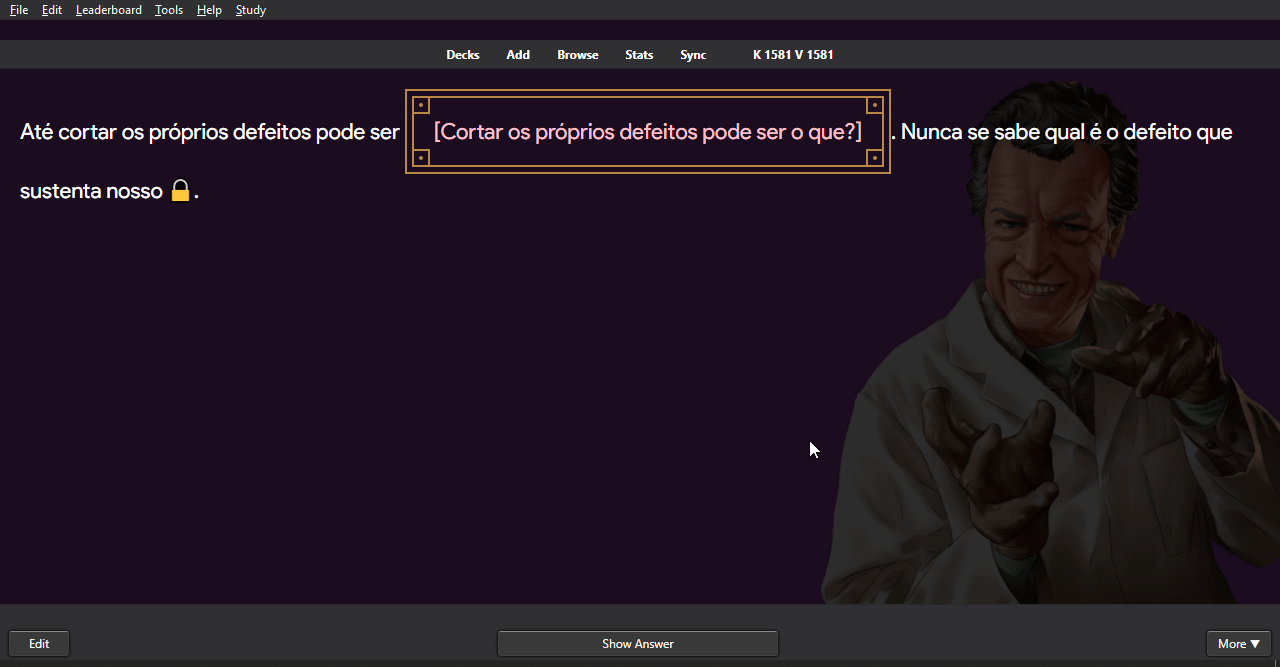Click the framed cloze hint box
The image size is (1280, 667).
648,131
